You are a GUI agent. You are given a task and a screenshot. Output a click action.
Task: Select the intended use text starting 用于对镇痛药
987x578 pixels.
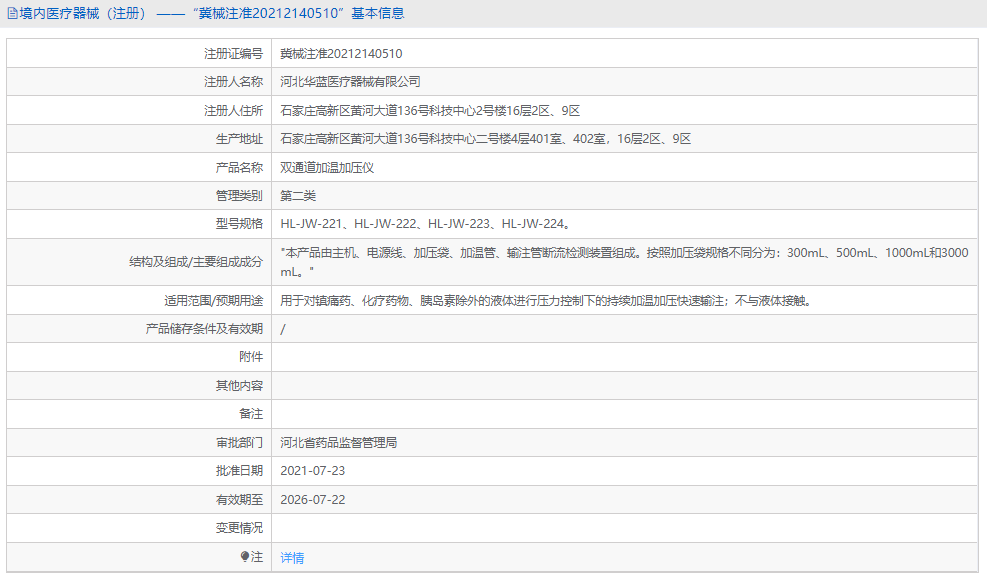[546, 301]
